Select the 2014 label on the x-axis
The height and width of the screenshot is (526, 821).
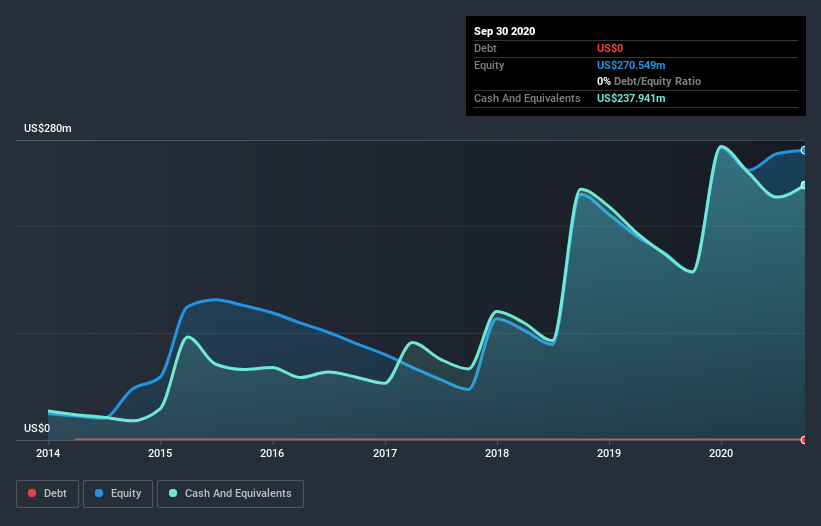48,453
